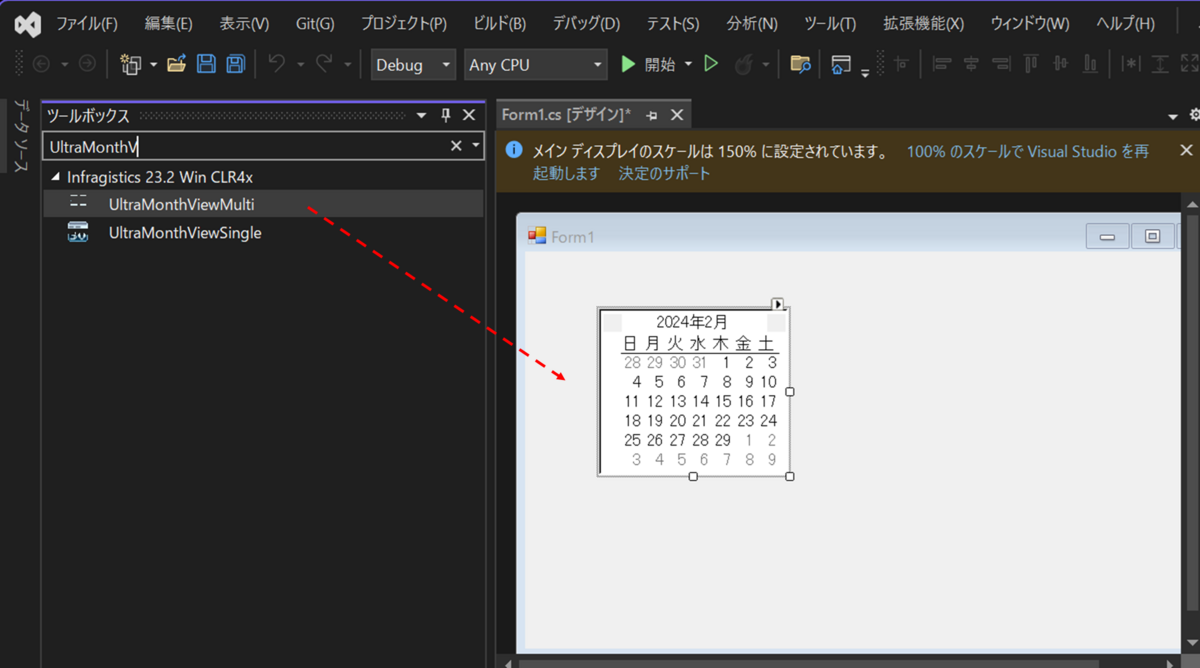The height and width of the screenshot is (668, 1200).
Task: Click the navigate backward arrow icon
Action: pyautogui.click(x=41, y=64)
